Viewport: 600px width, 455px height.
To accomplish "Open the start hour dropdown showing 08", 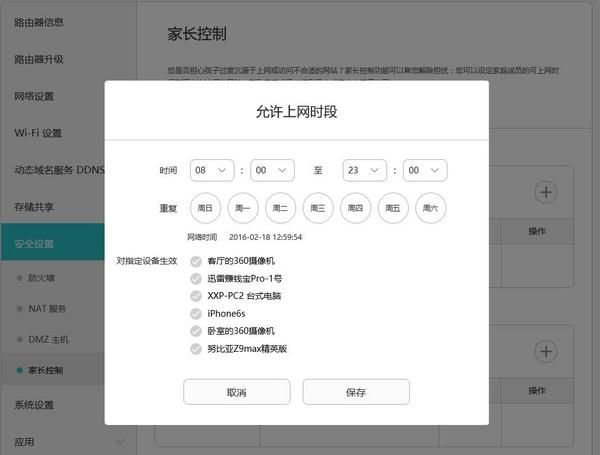I will click(x=212, y=170).
